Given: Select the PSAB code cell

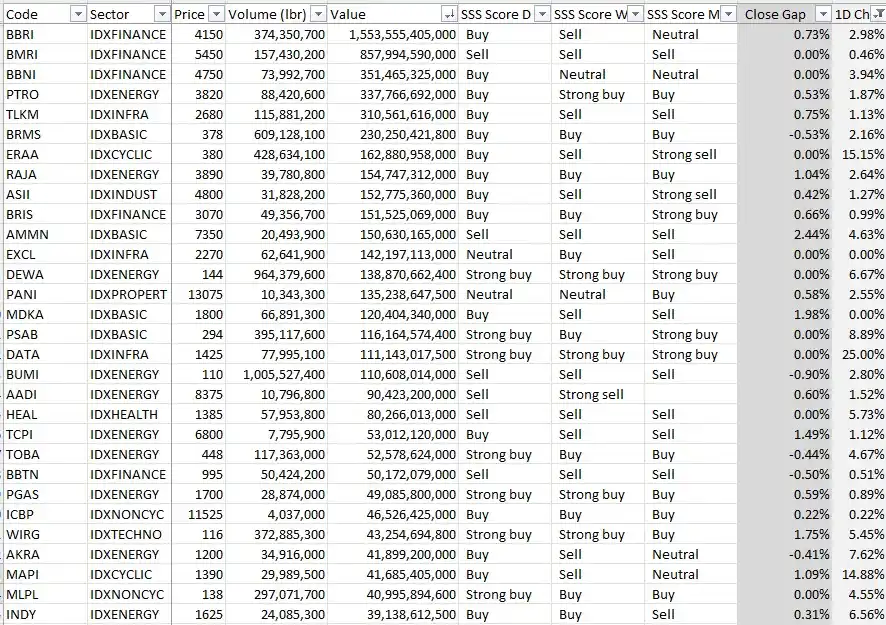Looking at the screenshot, I should [45, 335].
